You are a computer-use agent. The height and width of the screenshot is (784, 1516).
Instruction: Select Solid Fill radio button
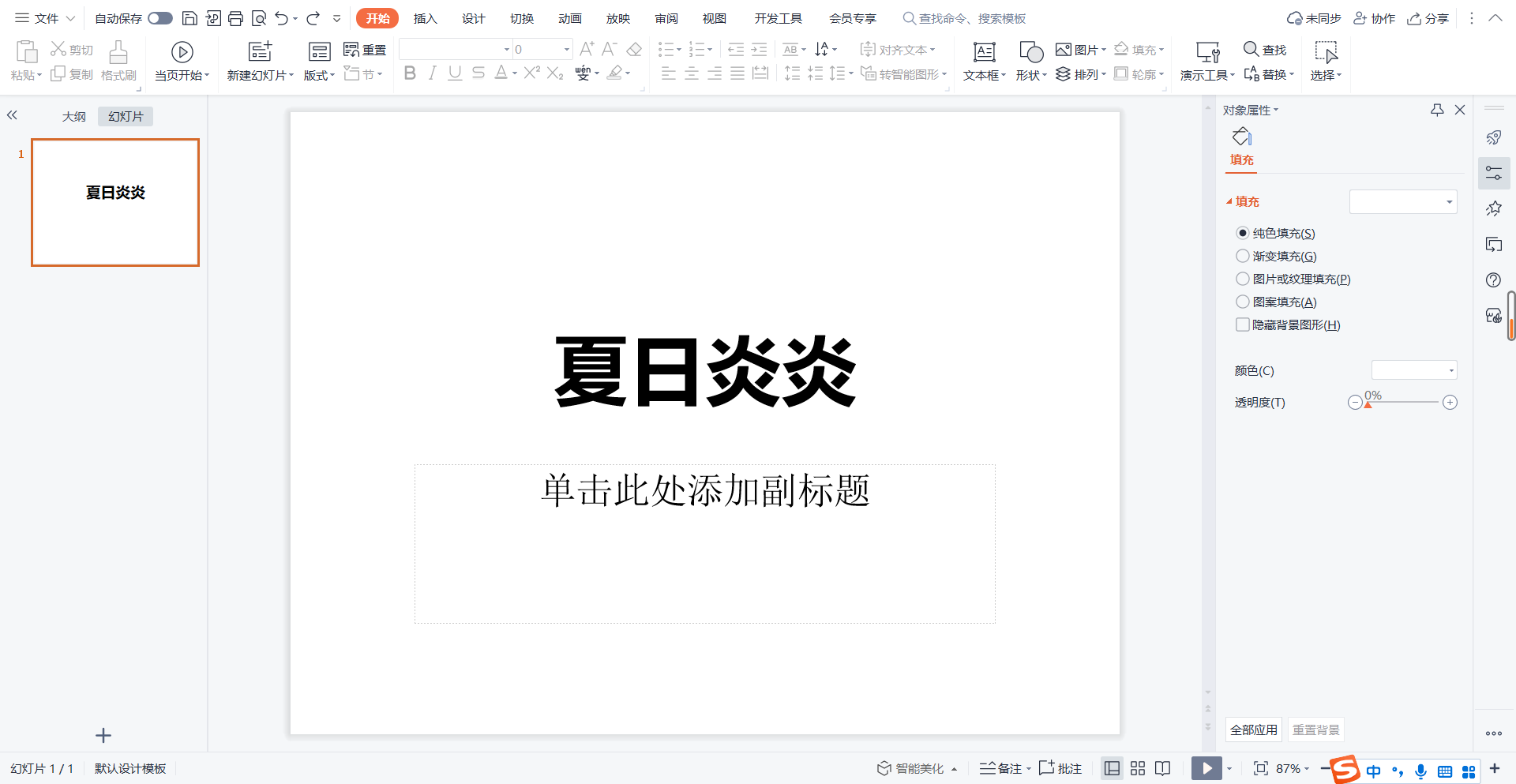(1243, 233)
